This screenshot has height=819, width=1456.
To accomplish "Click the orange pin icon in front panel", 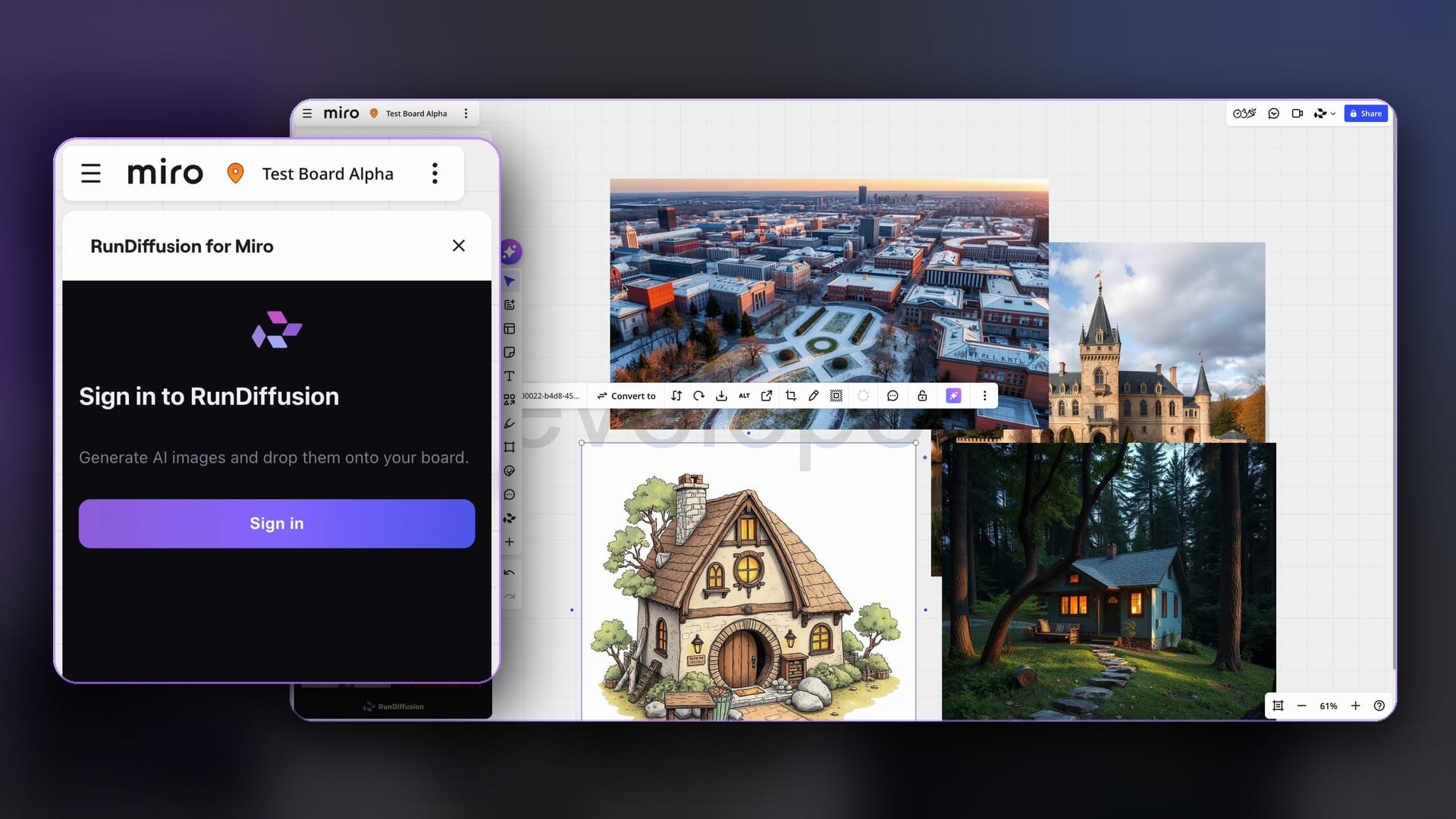I will click(236, 174).
